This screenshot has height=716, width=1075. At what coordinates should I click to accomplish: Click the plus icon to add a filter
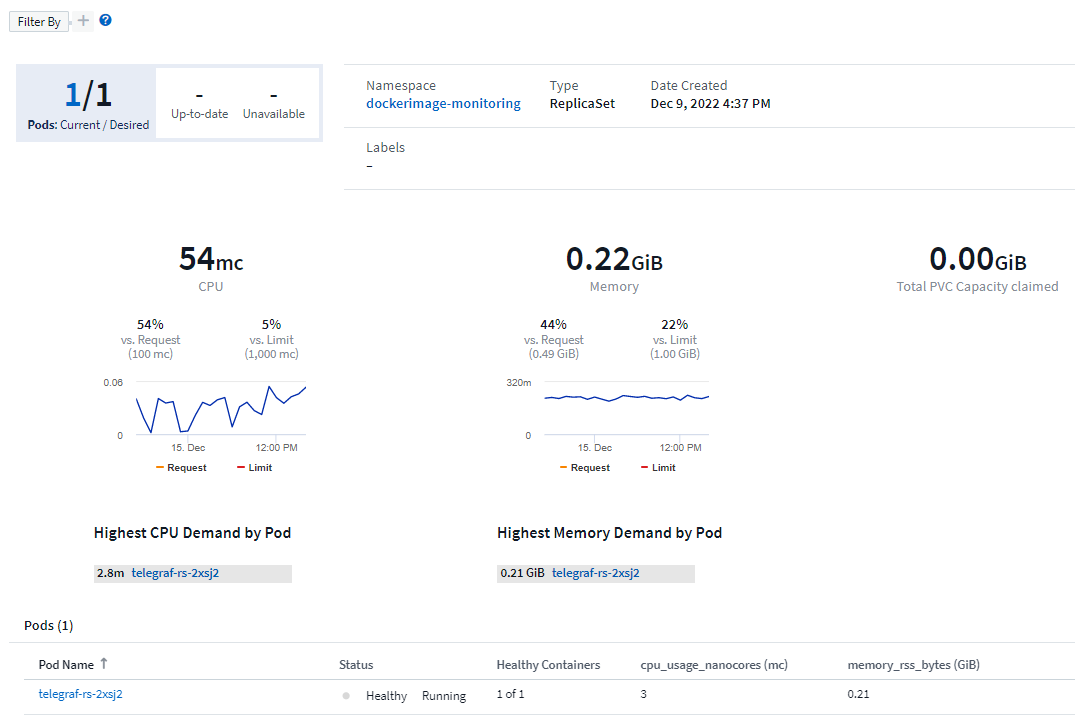[x=83, y=21]
